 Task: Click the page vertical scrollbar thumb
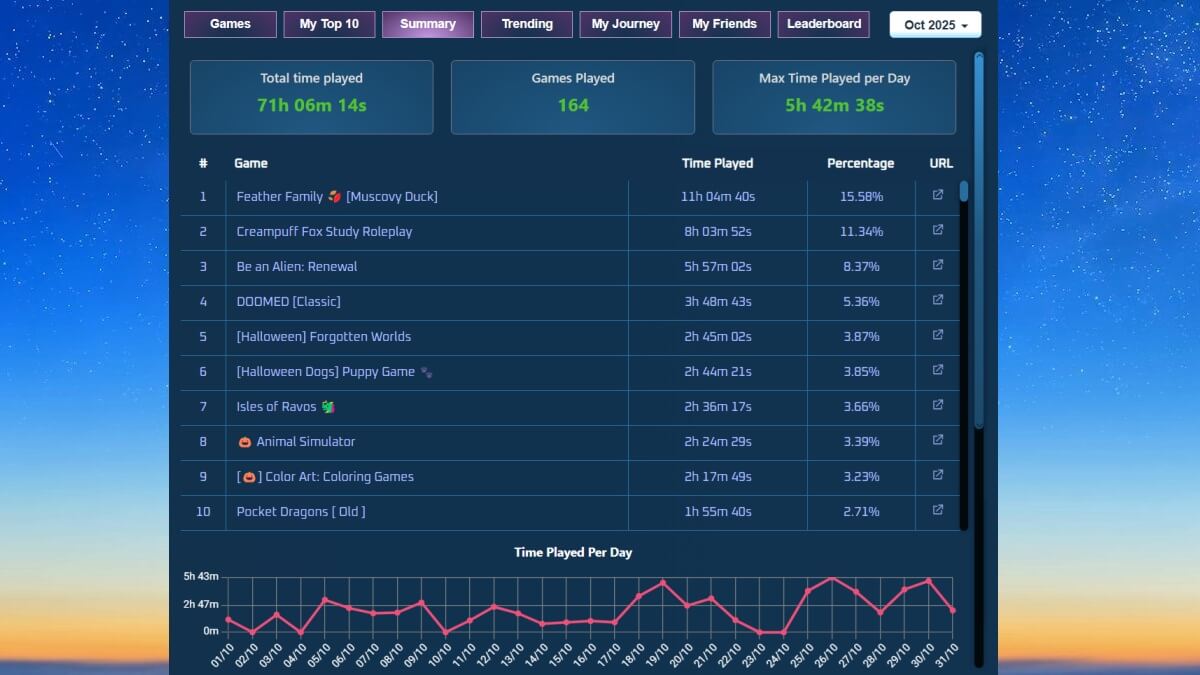(x=979, y=240)
